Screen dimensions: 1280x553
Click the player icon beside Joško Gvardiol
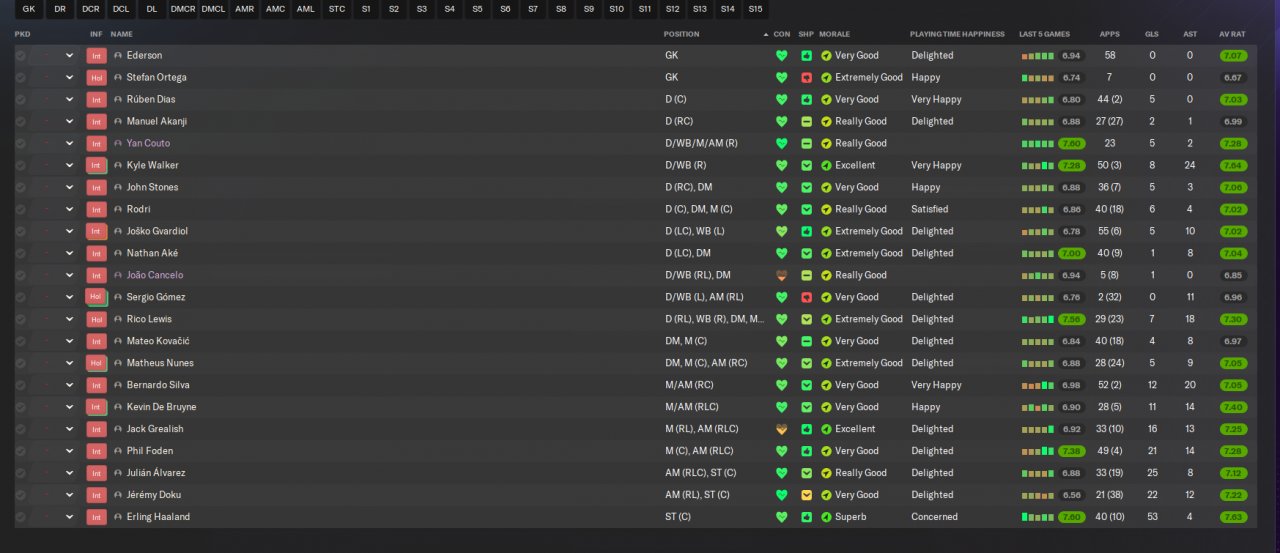(x=118, y=232)
